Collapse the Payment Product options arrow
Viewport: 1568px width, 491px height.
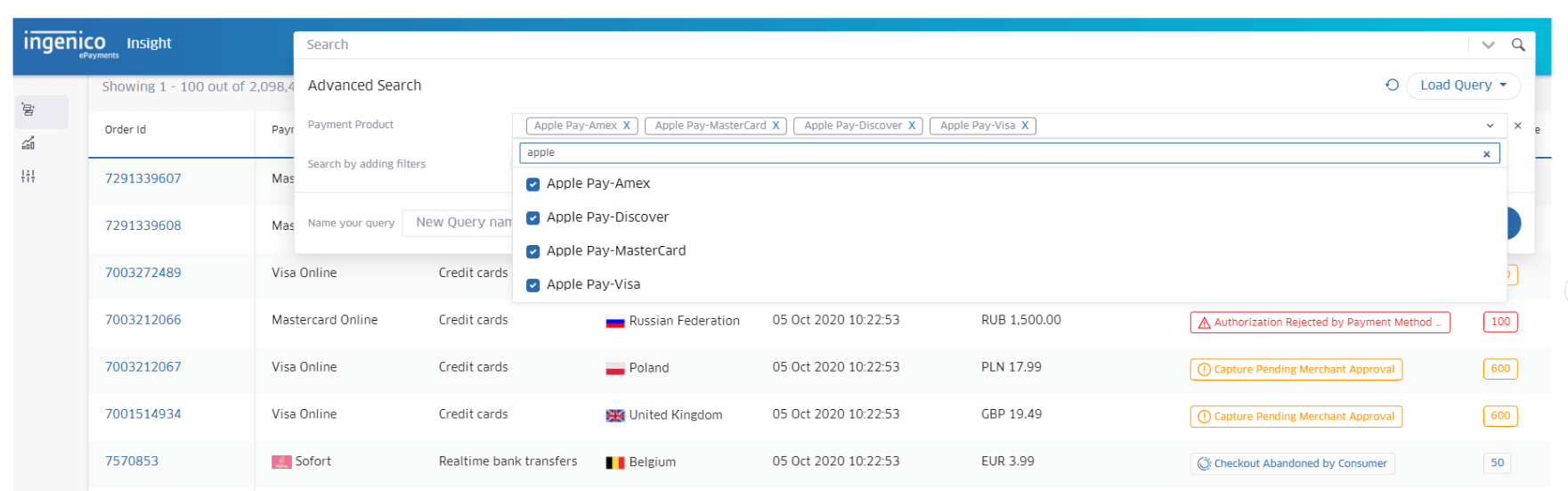click(1490, 126)
